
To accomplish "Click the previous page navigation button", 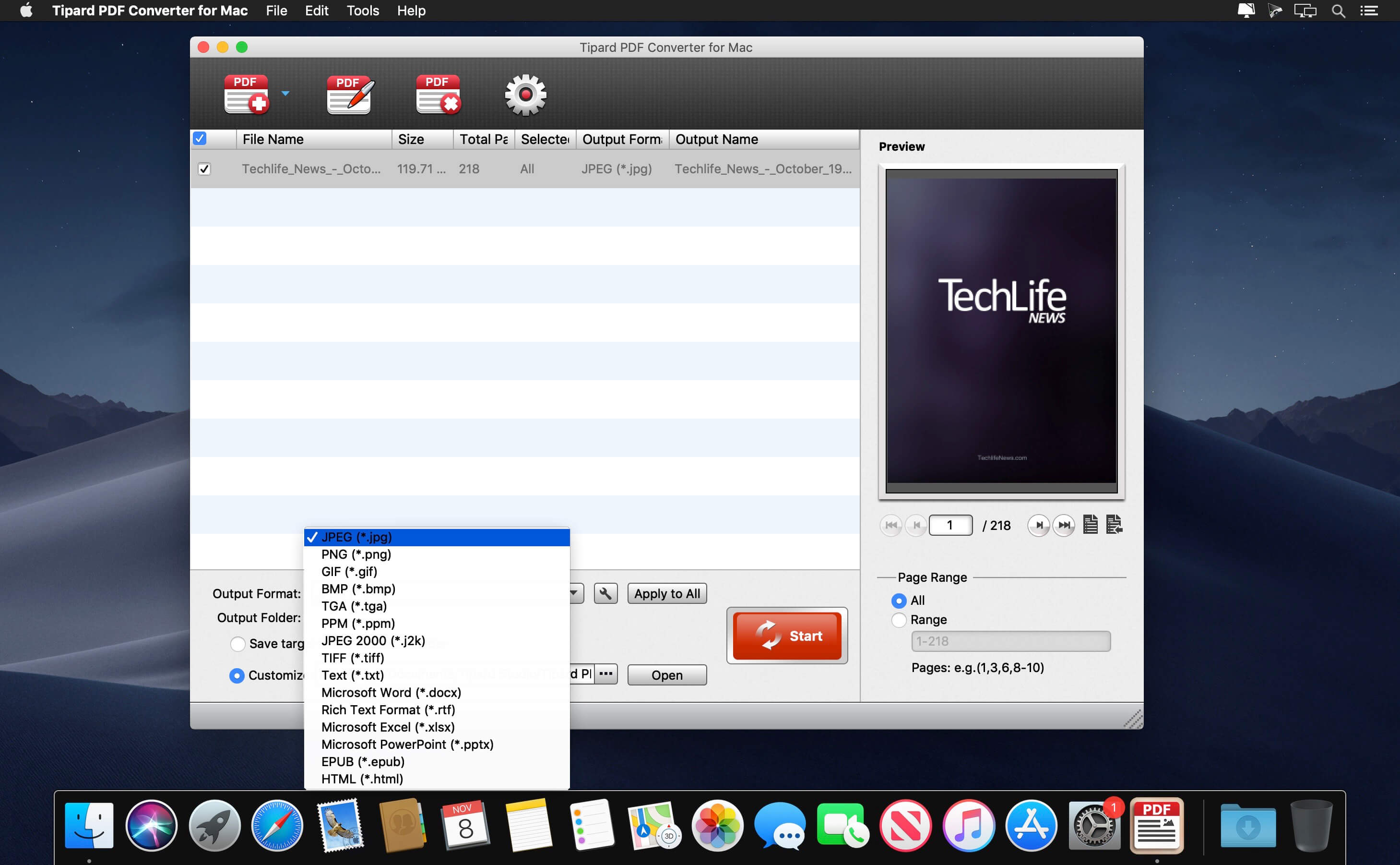I will click(917, 525).
